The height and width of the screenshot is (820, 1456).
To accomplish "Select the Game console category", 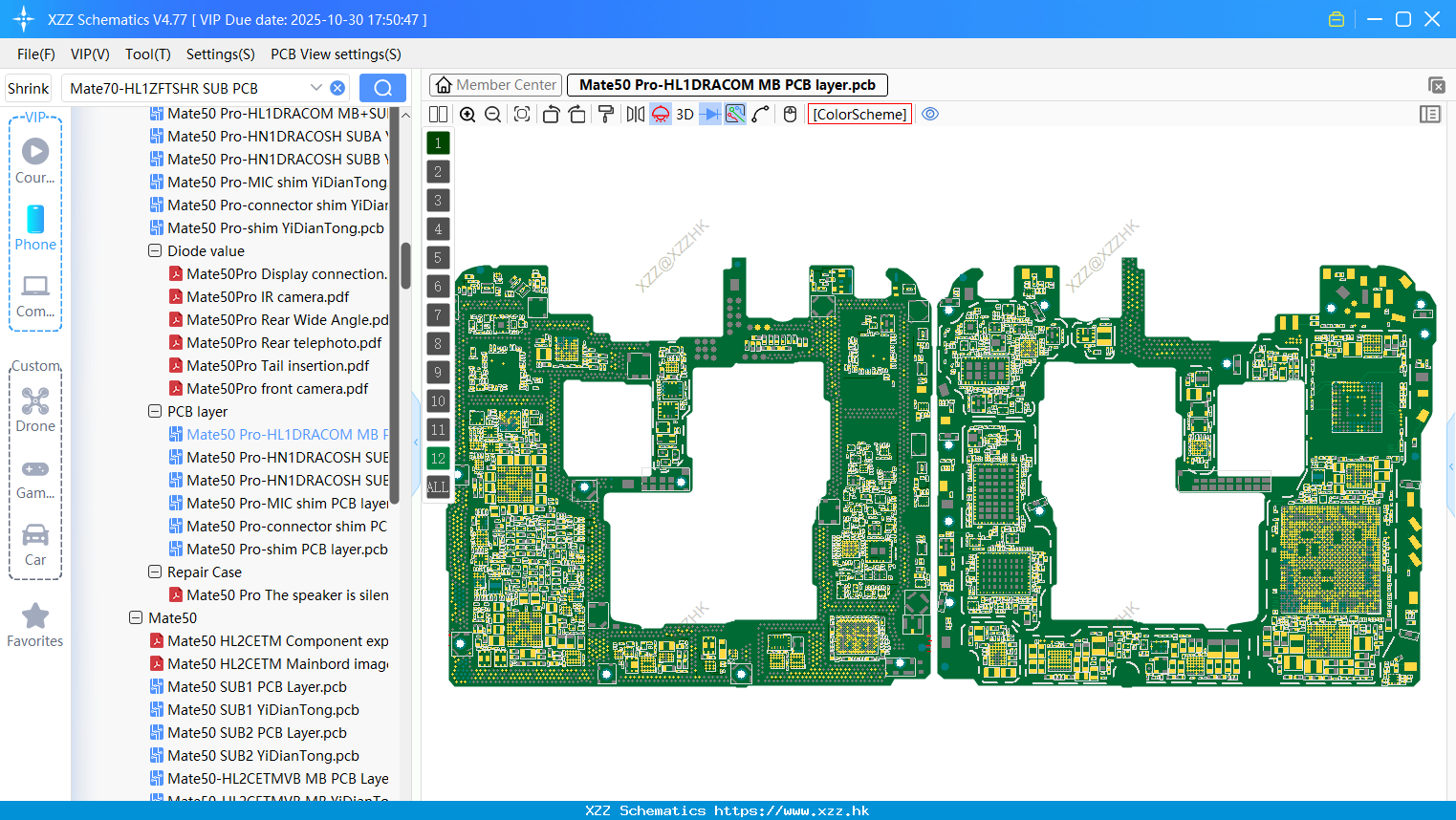I will pos(35,478).
